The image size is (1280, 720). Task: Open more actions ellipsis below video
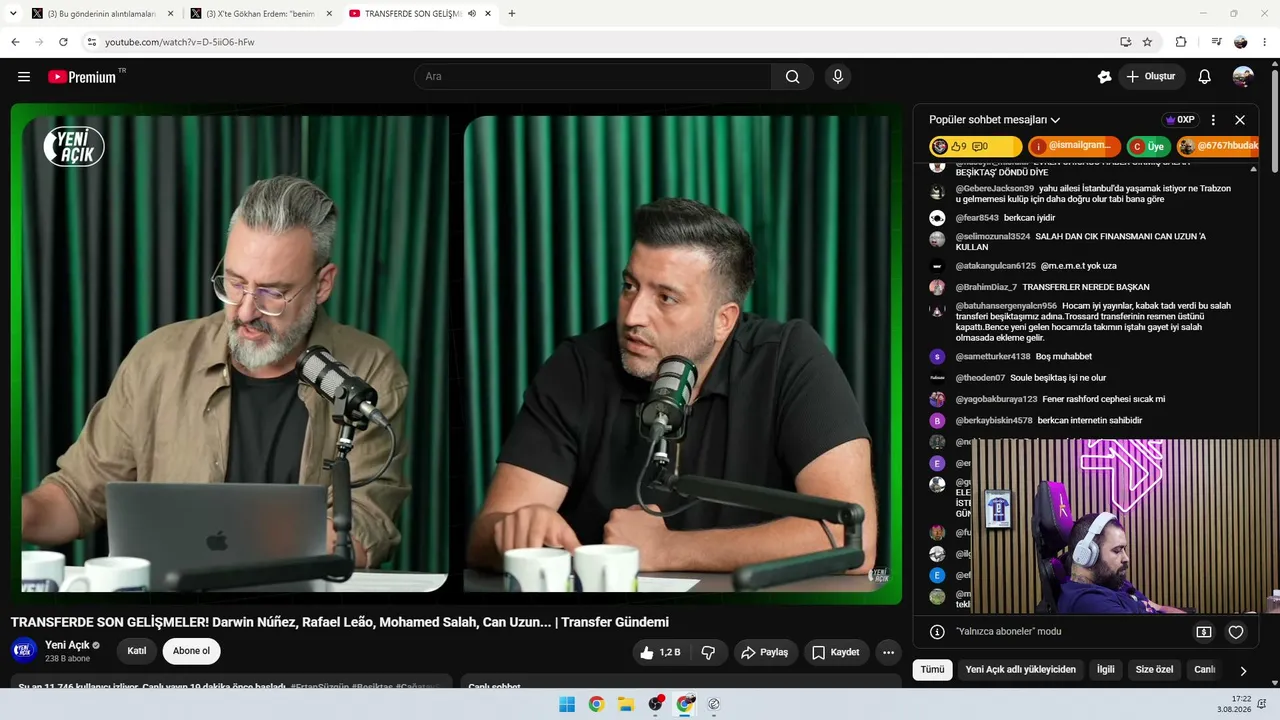coord(888,653)
